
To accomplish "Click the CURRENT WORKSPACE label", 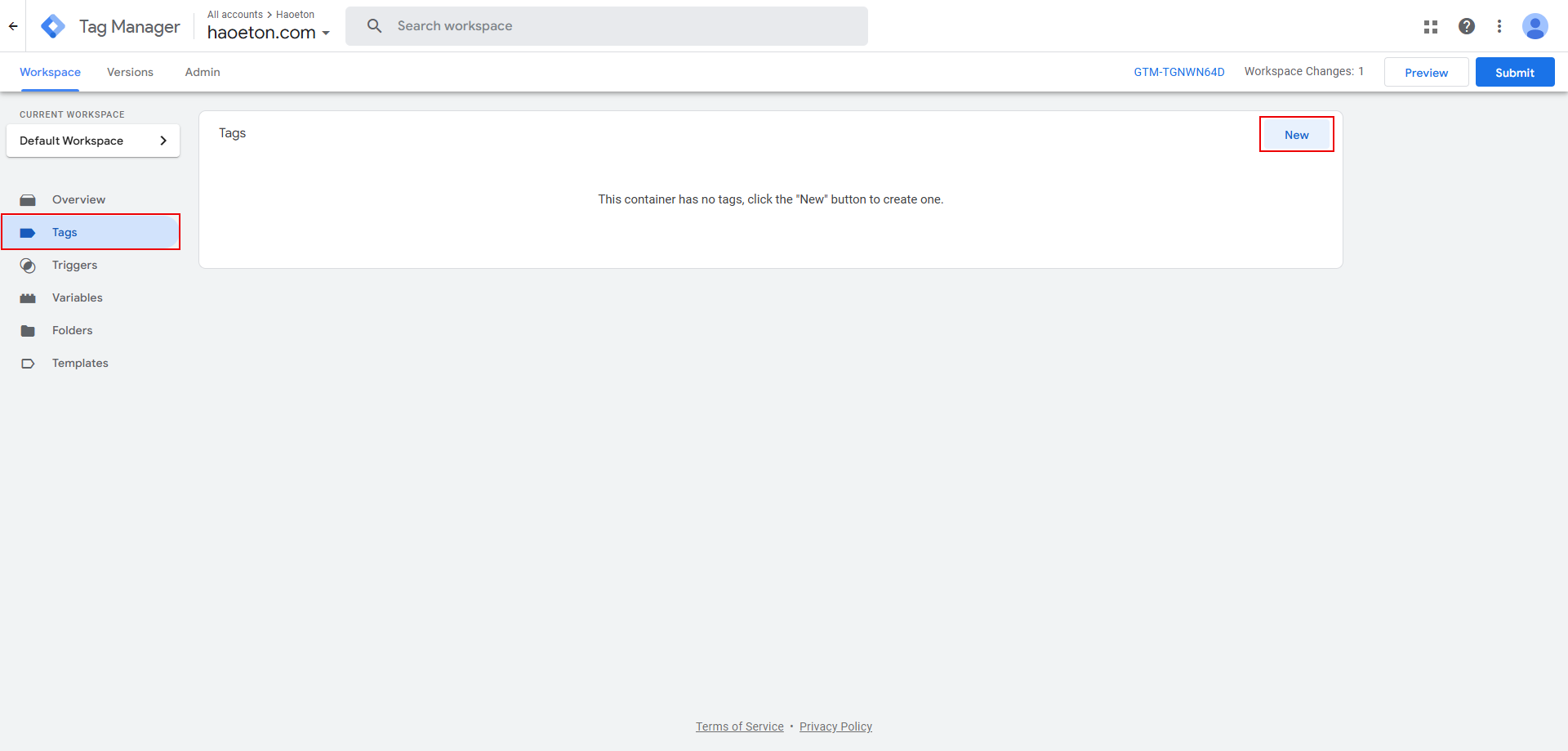I will click(72, 114).
